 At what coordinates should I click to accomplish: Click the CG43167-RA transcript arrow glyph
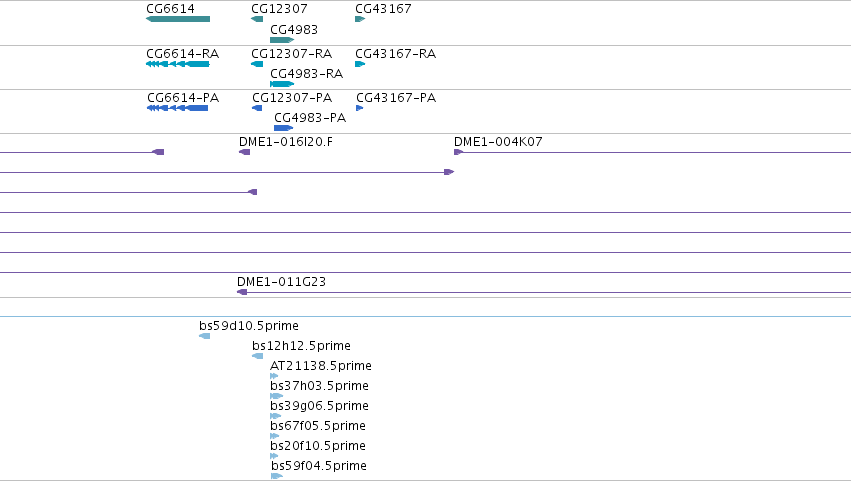point(360,64)
